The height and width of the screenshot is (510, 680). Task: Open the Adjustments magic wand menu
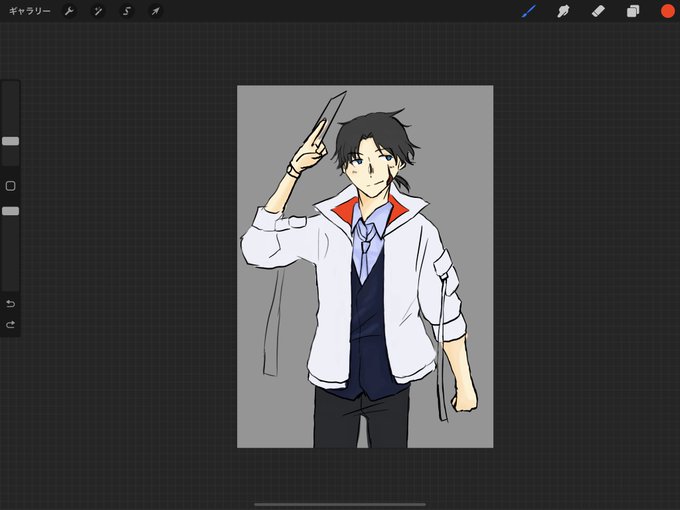tap(98, 11)
